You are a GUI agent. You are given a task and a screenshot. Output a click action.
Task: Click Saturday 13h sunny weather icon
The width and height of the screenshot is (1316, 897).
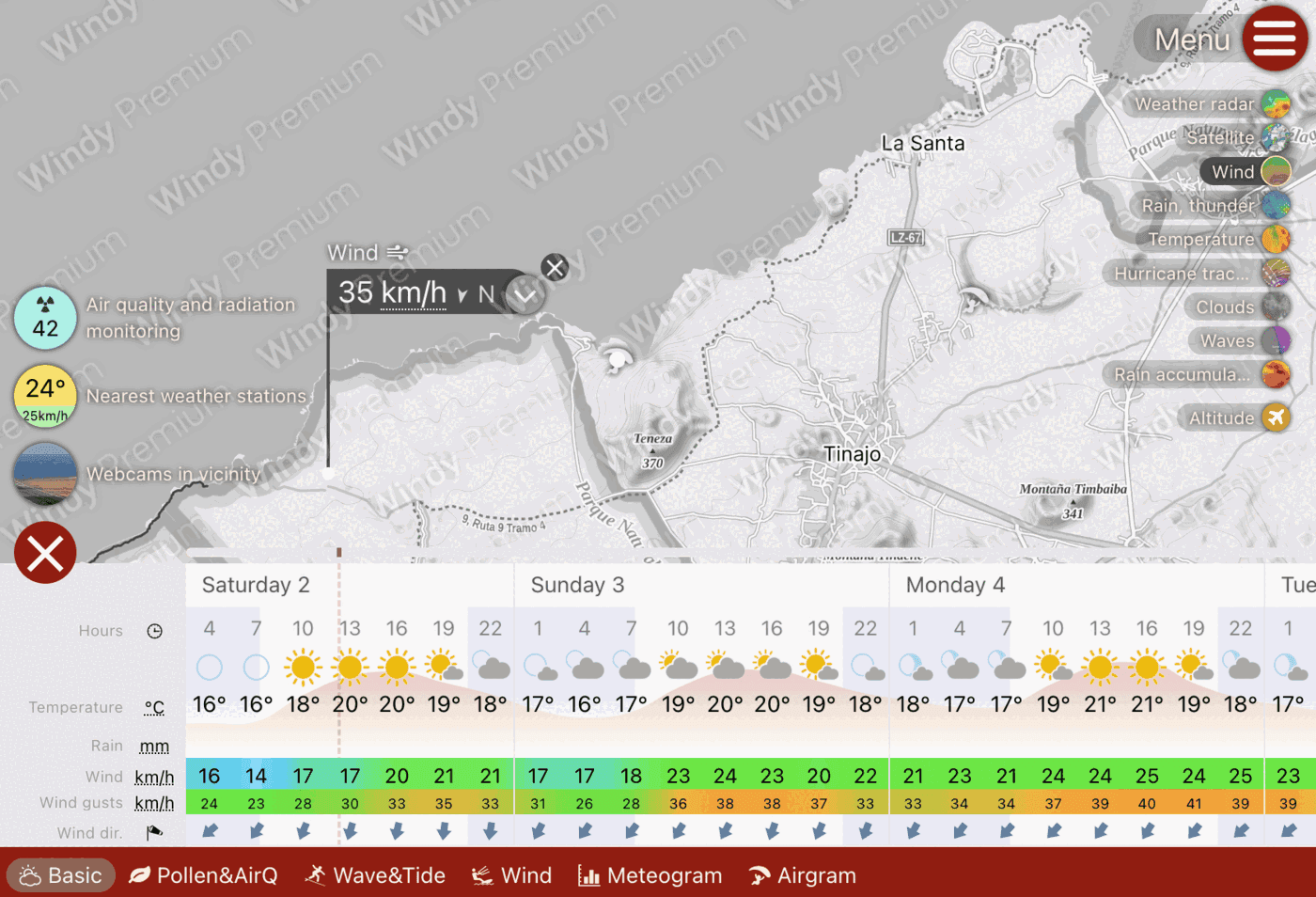coord(350,668)
